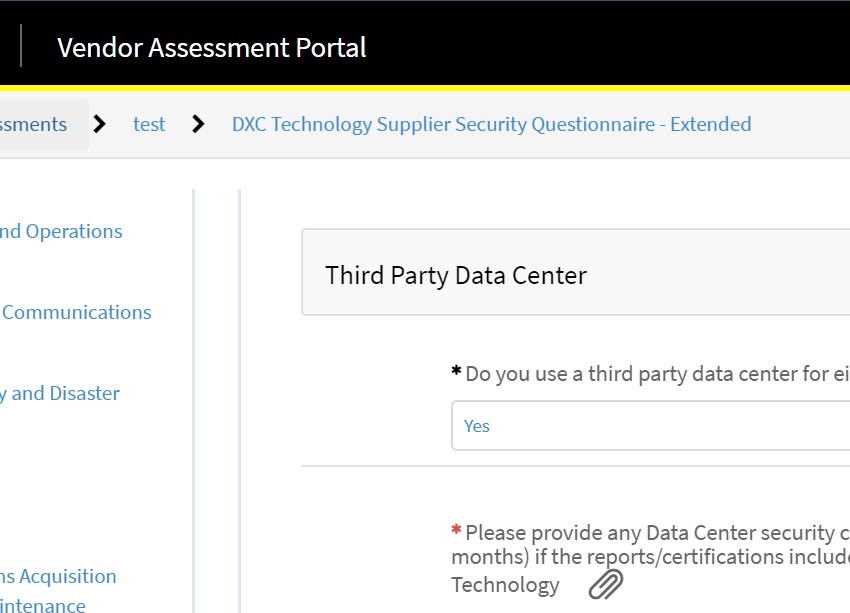Open the 'Yes' answer dropdown
Viewport: 850px width, 613px height.
651,425
